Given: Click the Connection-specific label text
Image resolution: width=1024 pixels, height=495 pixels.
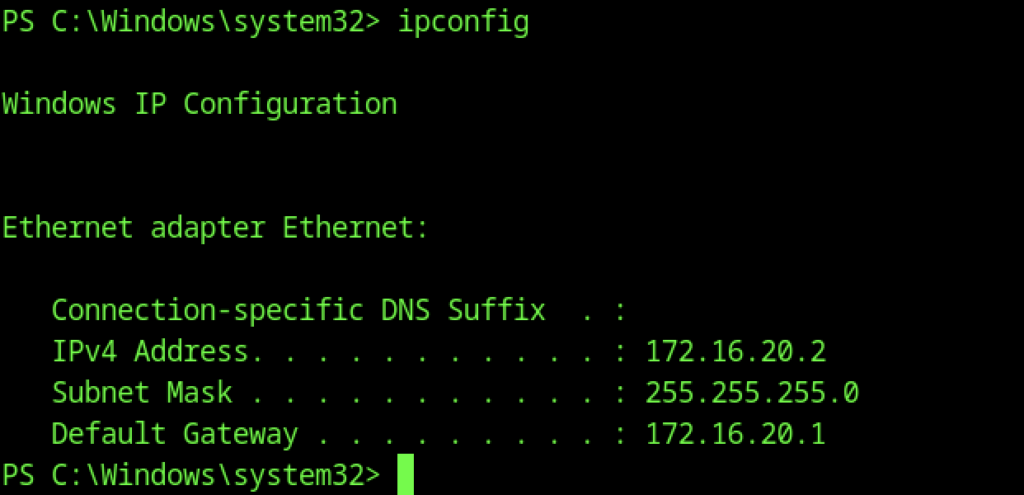Looking at the screenshot, I should (x=207, y=310).
